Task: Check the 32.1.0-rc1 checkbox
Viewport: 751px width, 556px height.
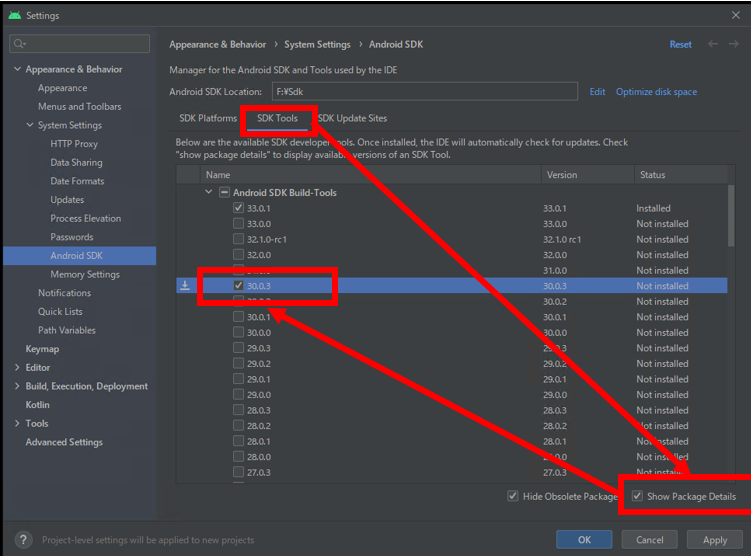Action: (x=238, y=239)
